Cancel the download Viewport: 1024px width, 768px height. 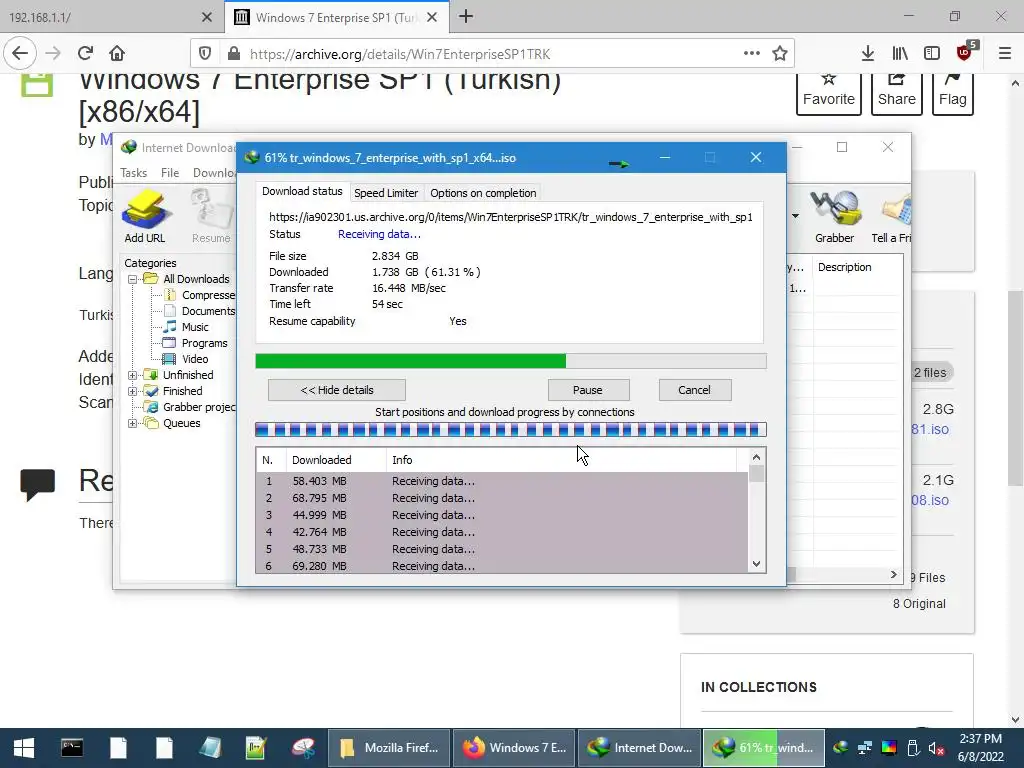tap(694, 390)
